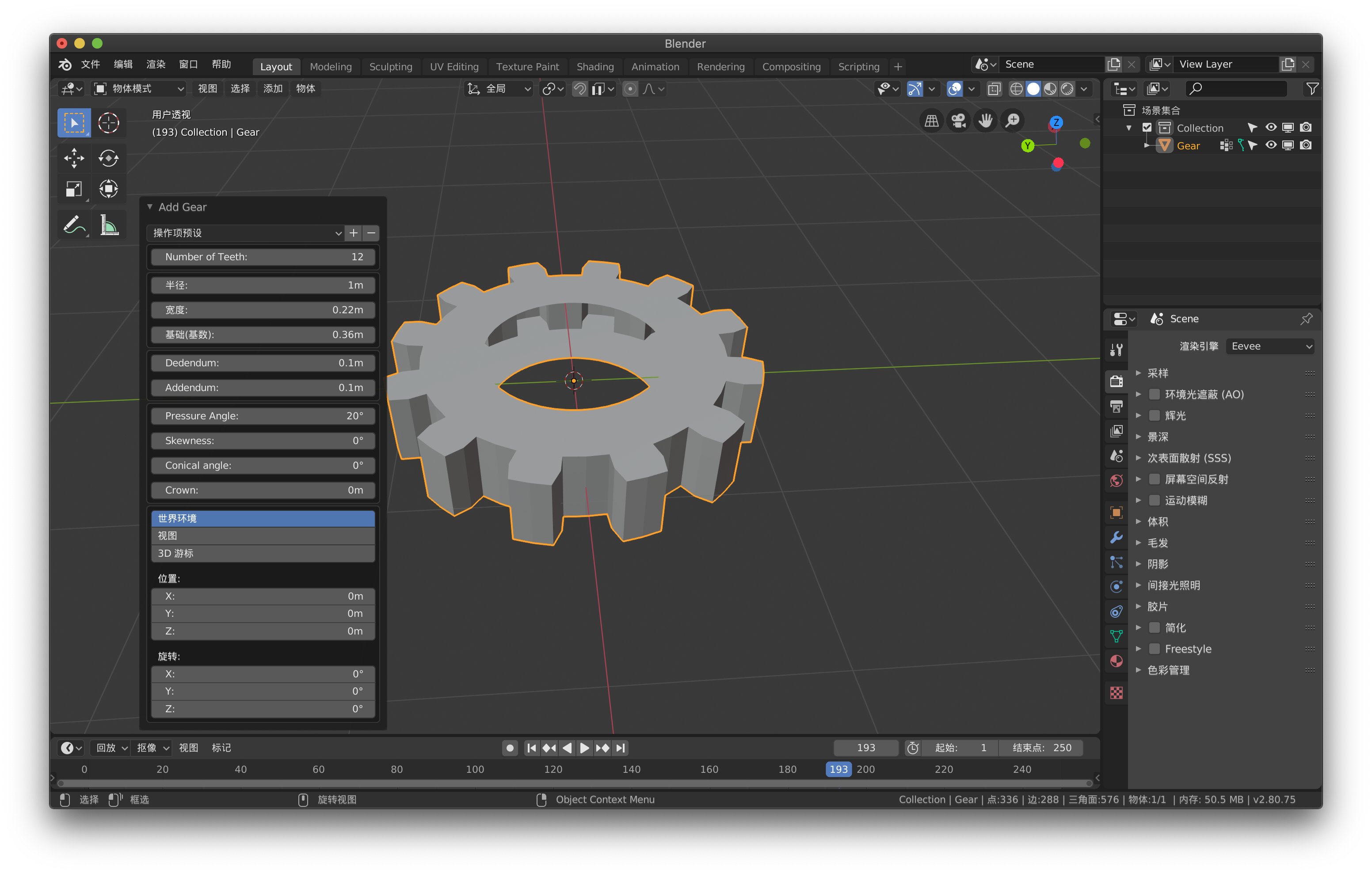Select the 视图 align option
The height and width of the screenshot is (874, 1372).
click(263, 536)
